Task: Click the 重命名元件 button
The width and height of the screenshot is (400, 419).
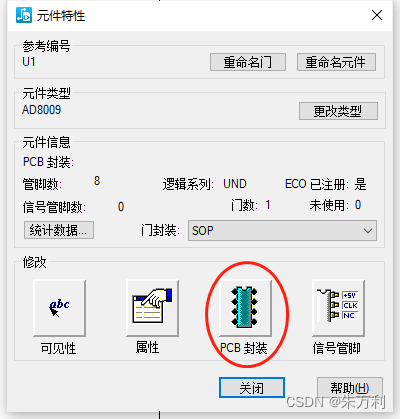Action: click(336, 62)
